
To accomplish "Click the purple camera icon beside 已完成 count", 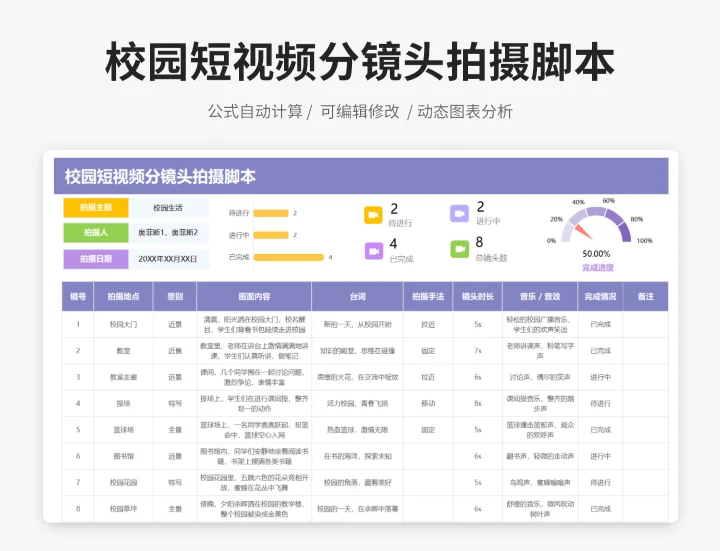I will click(374, 251).
